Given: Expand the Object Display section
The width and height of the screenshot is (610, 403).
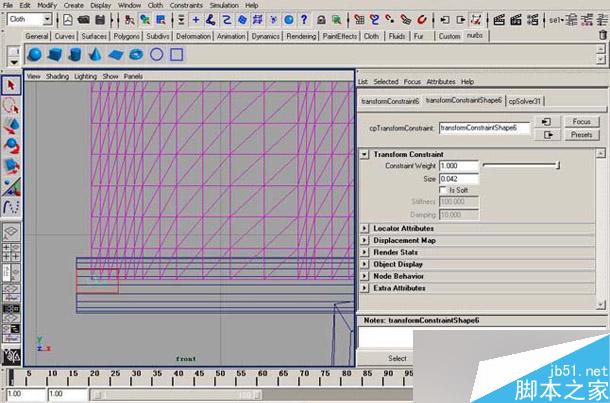Looking at the screenshot, I should point(364,264).
